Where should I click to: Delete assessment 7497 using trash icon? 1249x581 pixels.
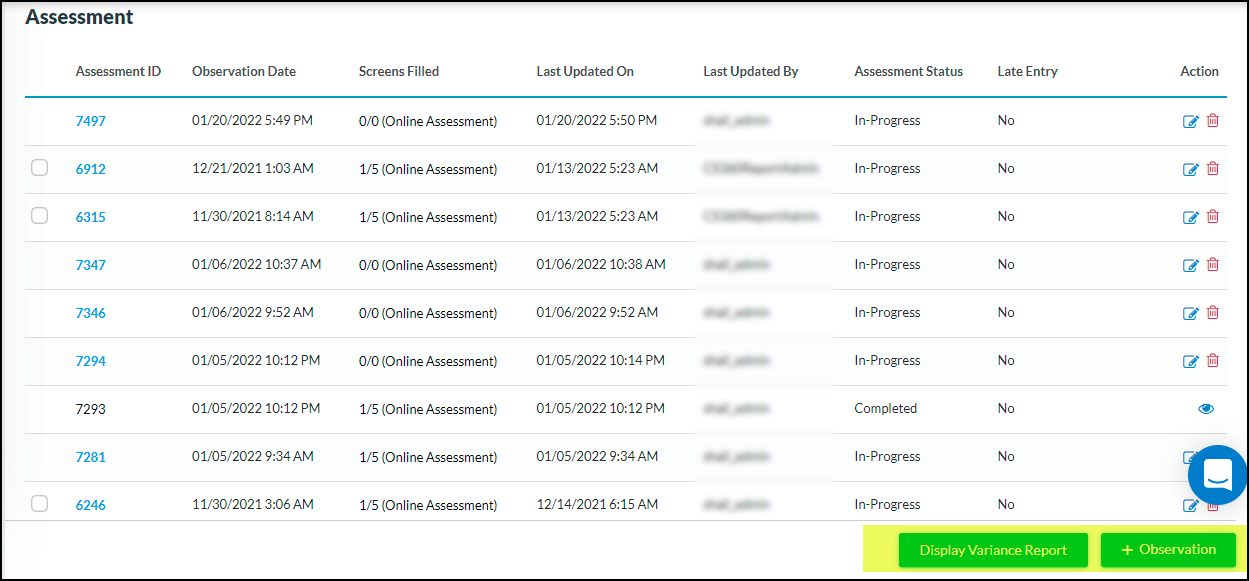click(1213, 121)
